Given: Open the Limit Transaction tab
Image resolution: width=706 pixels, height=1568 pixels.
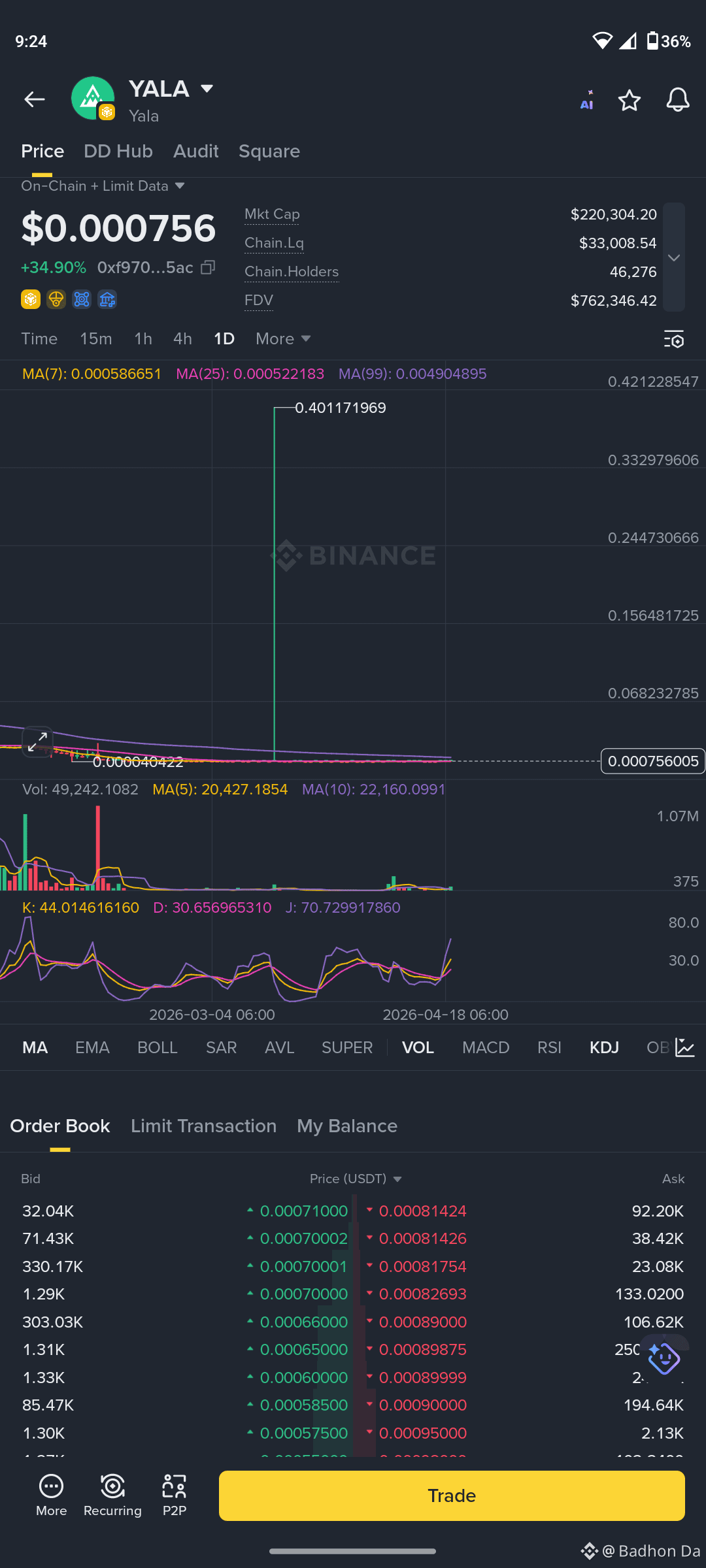Looking at the screenshot, I should (204, 1126).
